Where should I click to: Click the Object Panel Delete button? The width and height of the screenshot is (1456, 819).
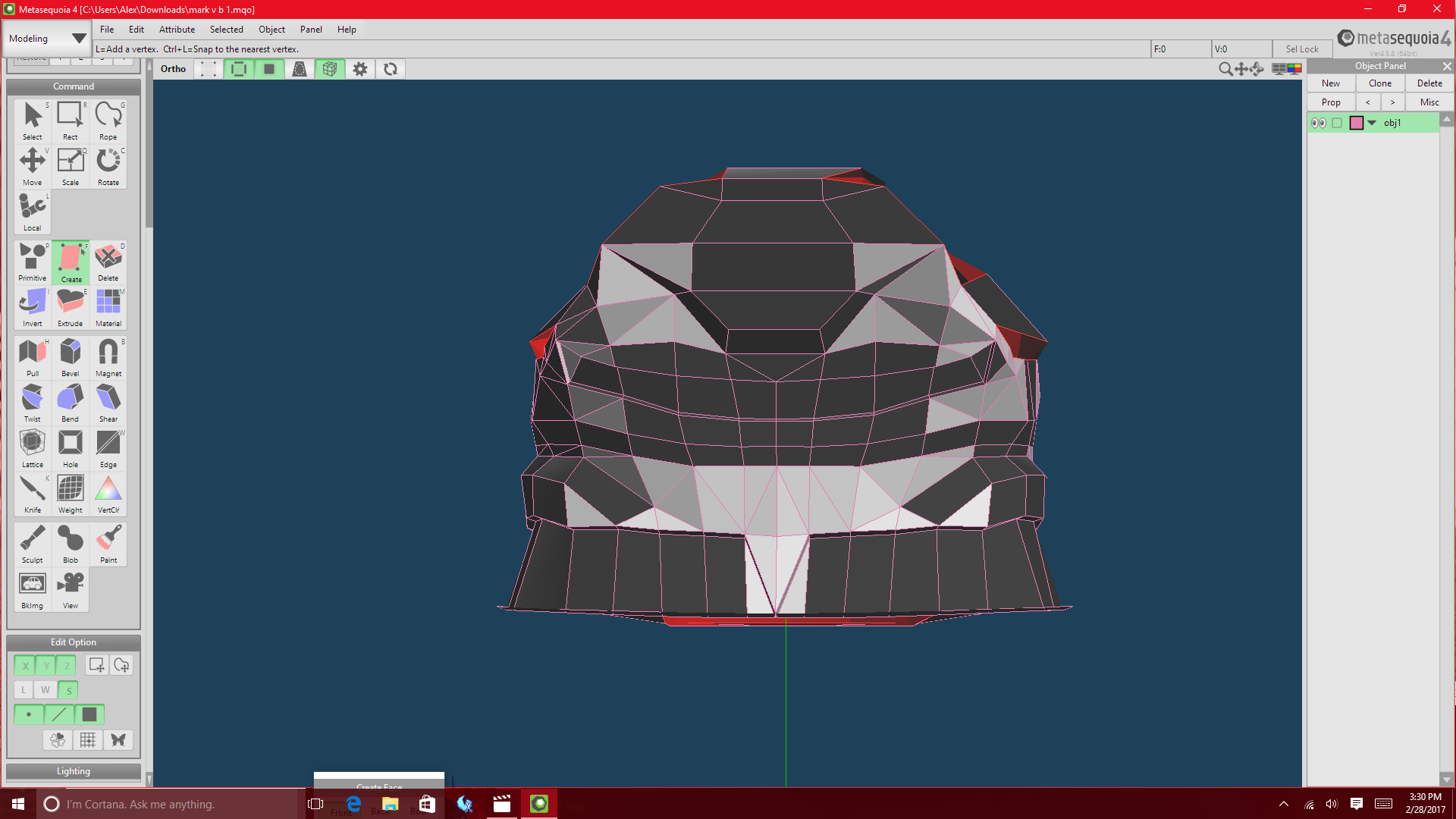pos(1429,83)
